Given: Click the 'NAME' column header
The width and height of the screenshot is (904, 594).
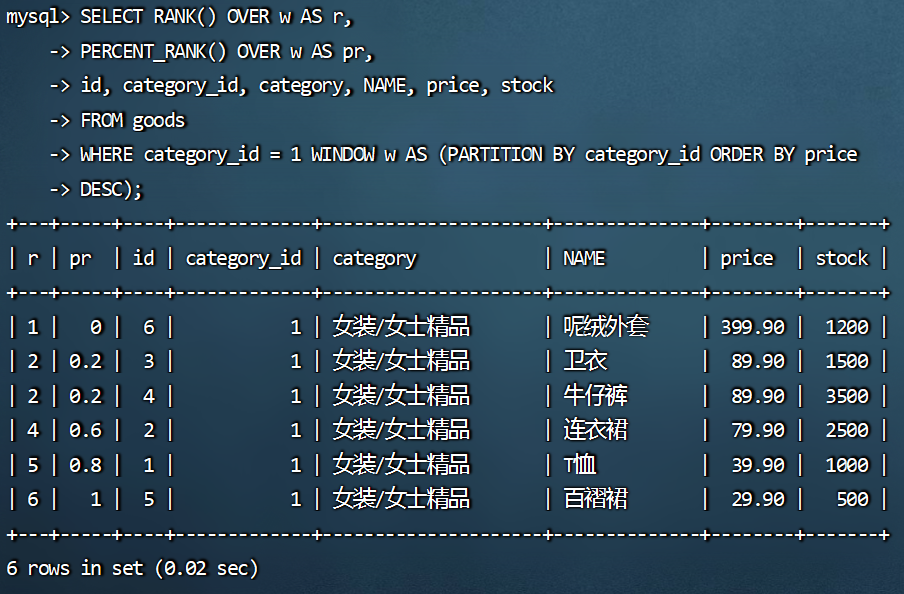Looking at the screenshot, I should point(584,258).
